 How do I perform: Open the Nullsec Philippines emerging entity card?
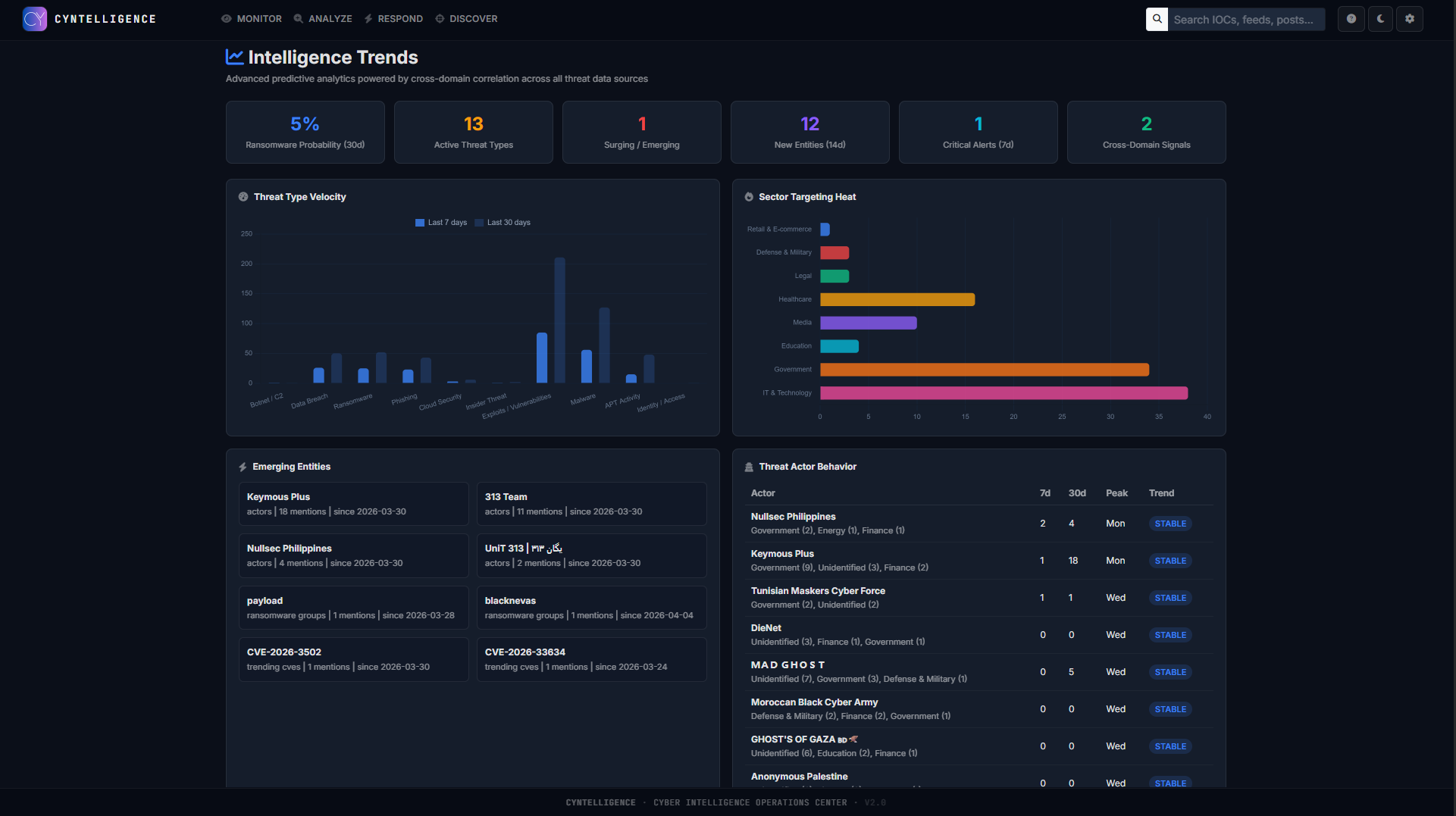tap(354, 555)
